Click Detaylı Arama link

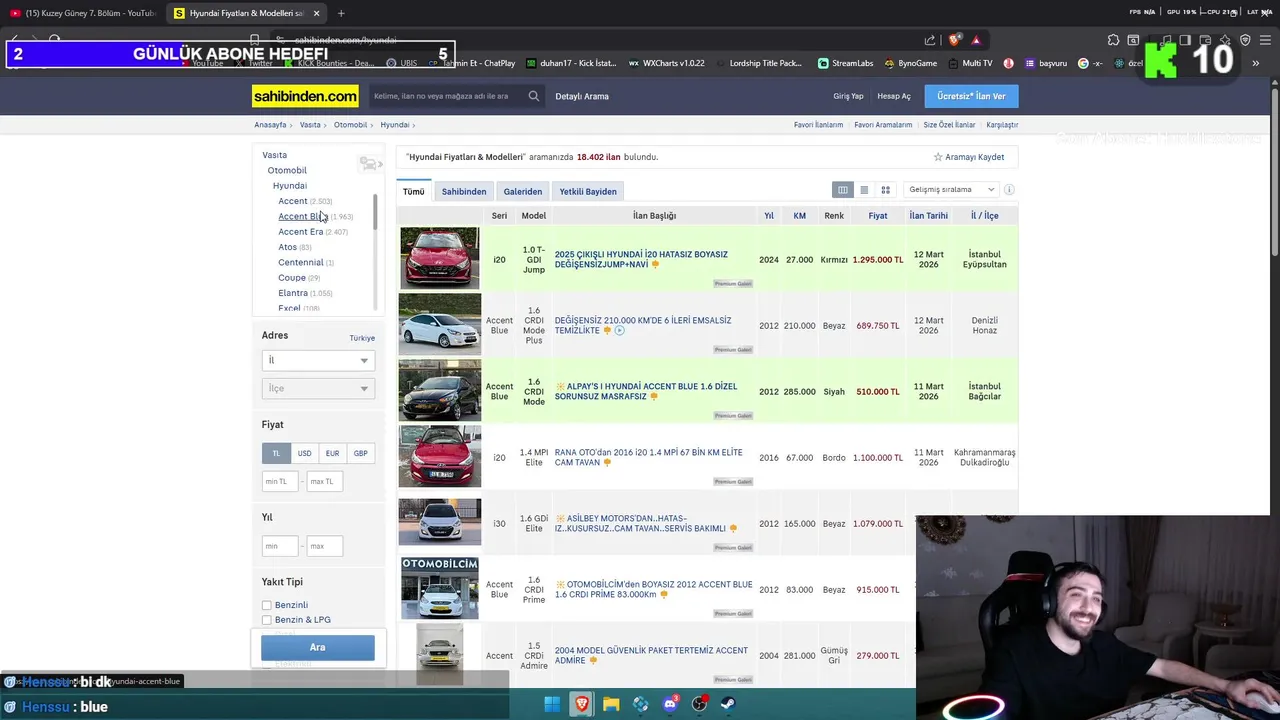coord(582,96)
